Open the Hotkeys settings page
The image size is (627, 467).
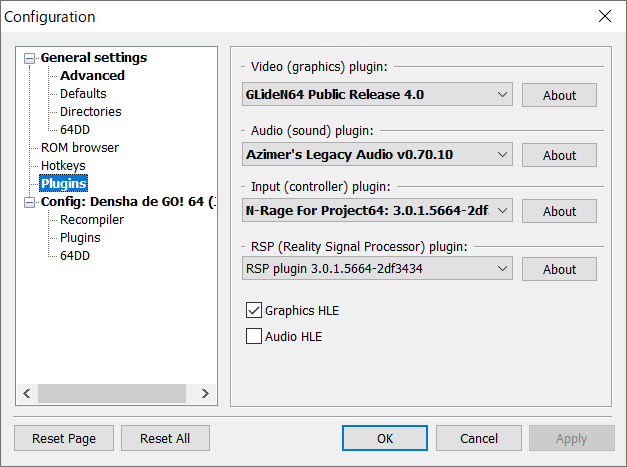[63, 166]
